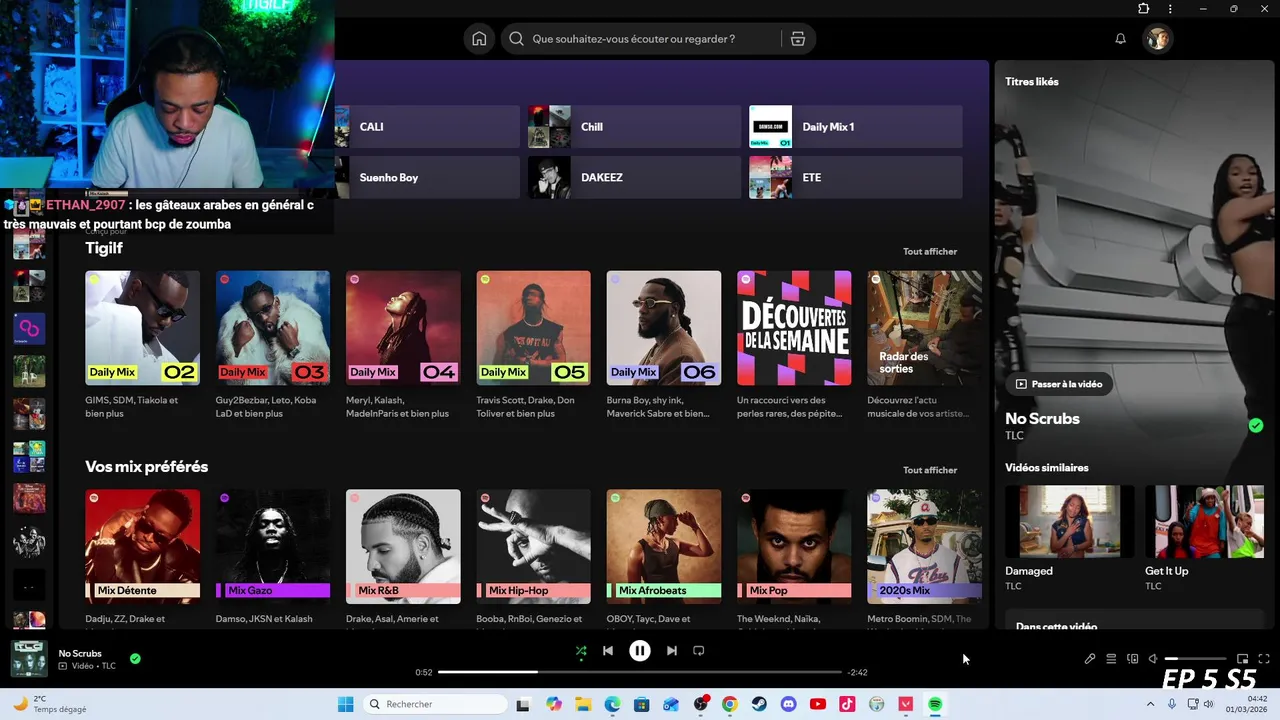Show lyrics with the microphone icon
This screenshot has width=1280, height=720.
coord(1090,659)
